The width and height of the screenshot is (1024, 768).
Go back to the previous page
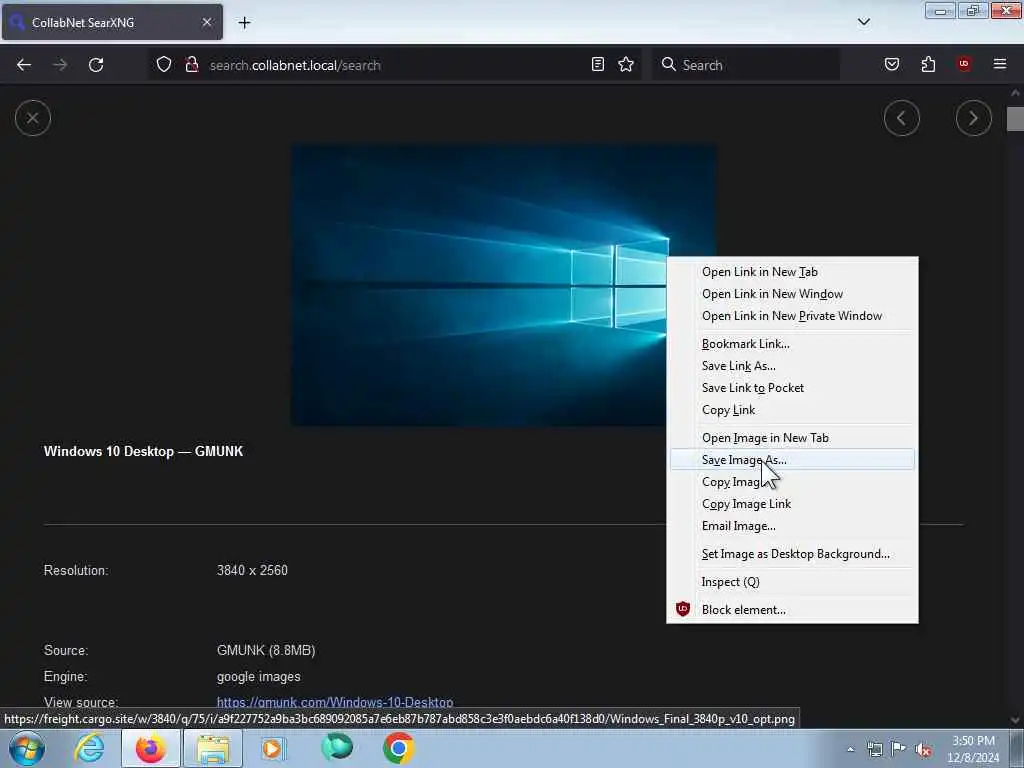[x=24, y=65]
